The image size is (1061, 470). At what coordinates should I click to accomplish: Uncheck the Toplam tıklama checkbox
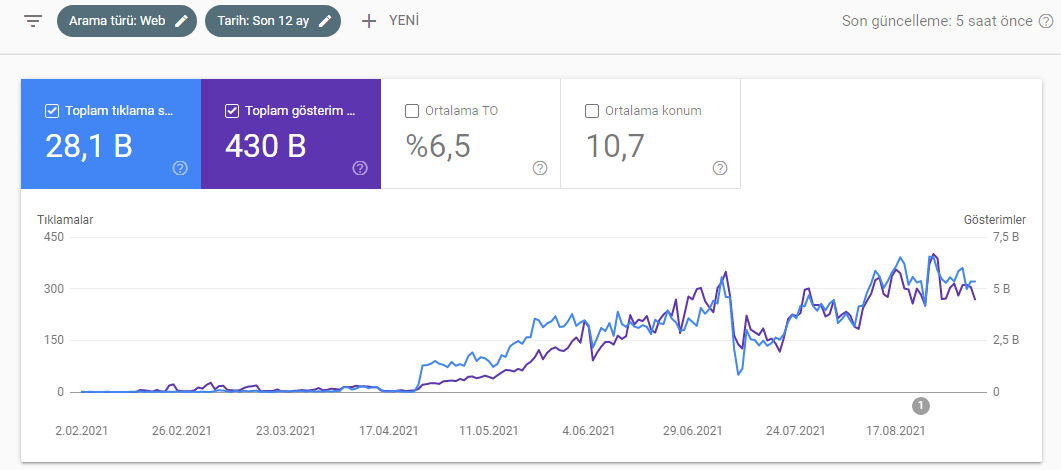[x=52, y=111]
